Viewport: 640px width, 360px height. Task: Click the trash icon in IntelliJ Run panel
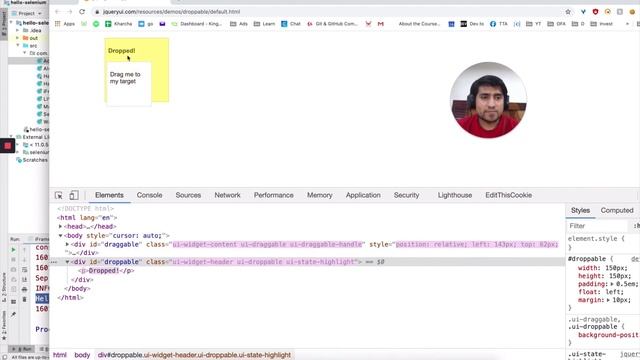click(24, 300)
